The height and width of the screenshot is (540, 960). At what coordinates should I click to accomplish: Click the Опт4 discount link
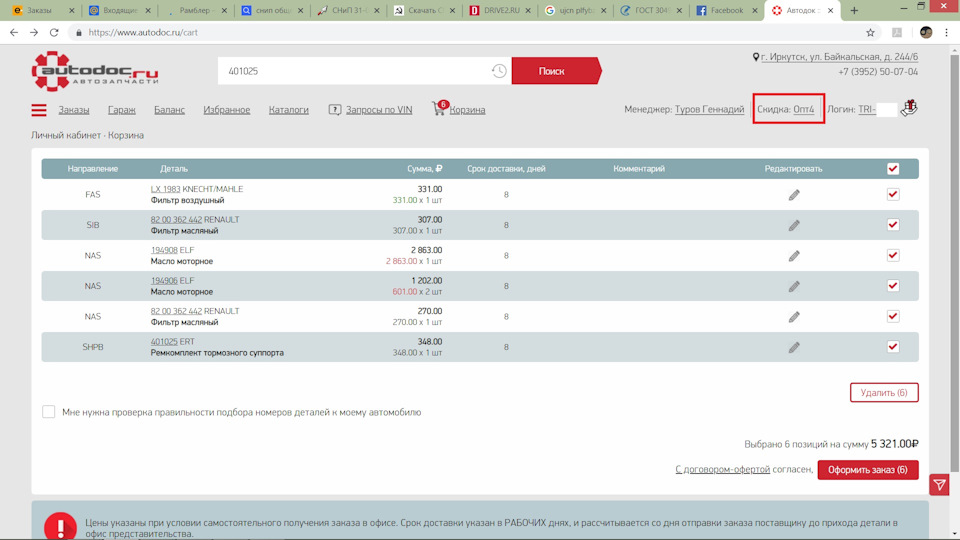(x=804, y=109)
